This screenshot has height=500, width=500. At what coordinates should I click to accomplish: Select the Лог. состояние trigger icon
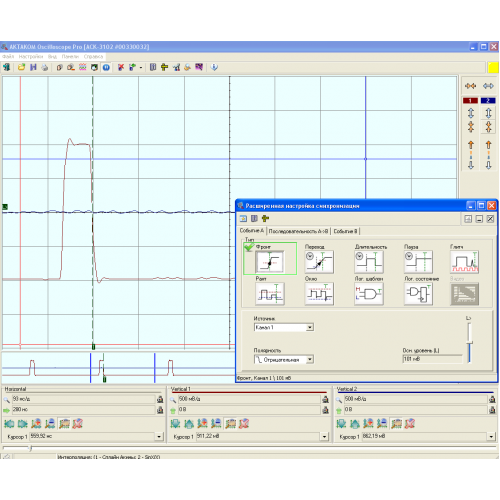(418, 294)
